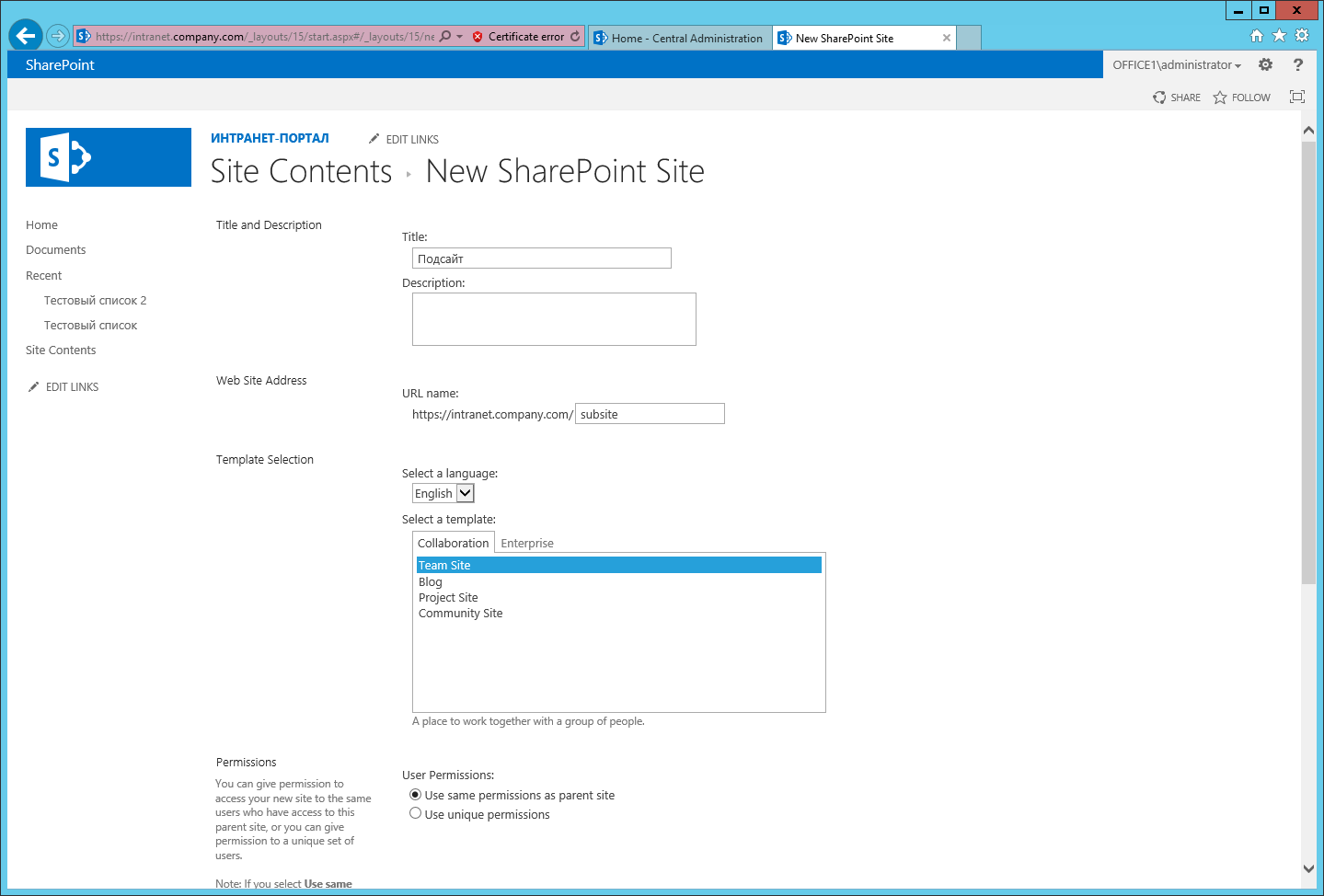The height and width of the screenshot is (896, 1324).
Task: Open browser Favorites star icon
Action: pos(1279,36)
